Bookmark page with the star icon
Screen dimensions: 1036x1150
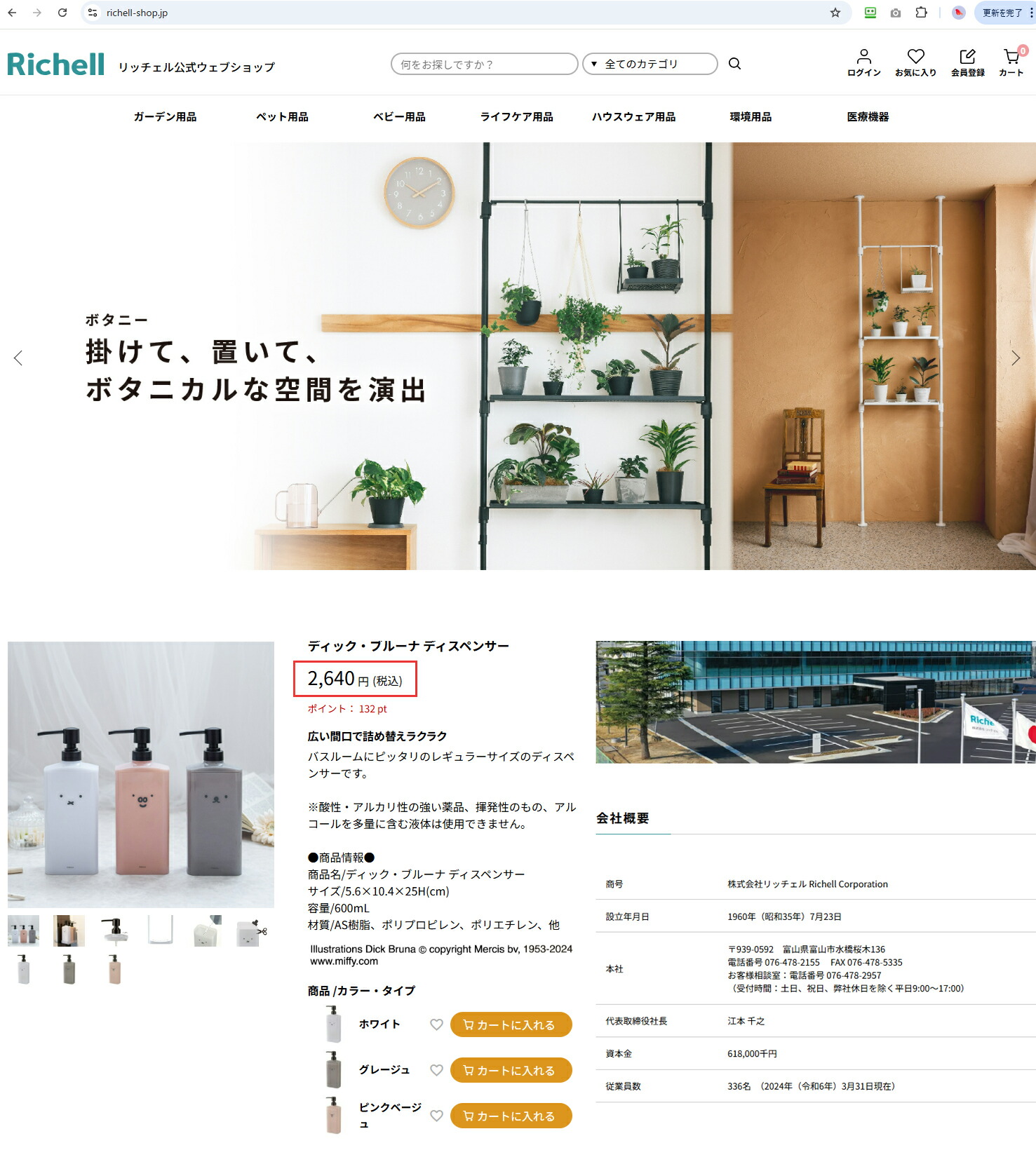[x=835, y=13]
